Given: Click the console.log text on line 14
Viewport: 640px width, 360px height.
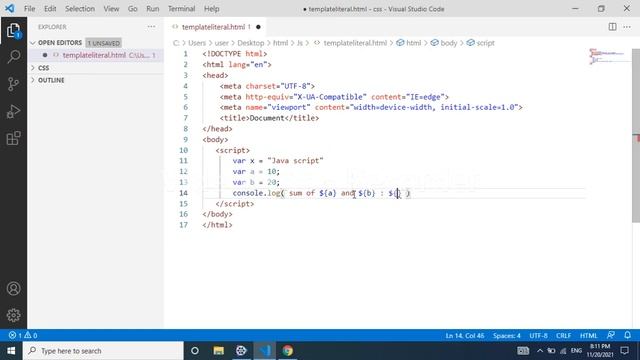Looking at the screenshot, I should click(x=256, y=193).
